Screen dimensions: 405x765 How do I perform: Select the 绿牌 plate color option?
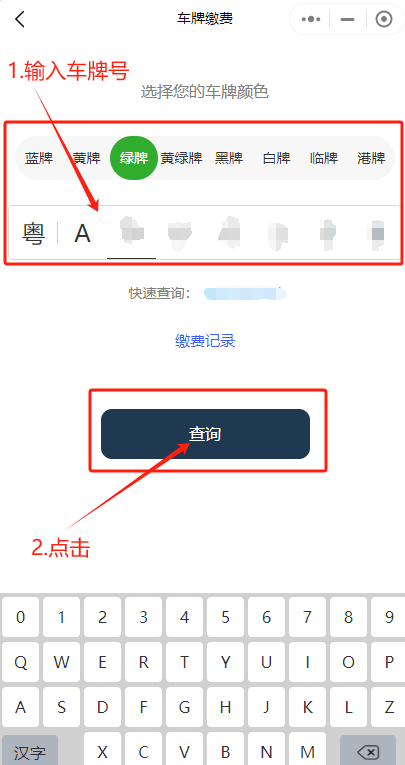(134, 158)
